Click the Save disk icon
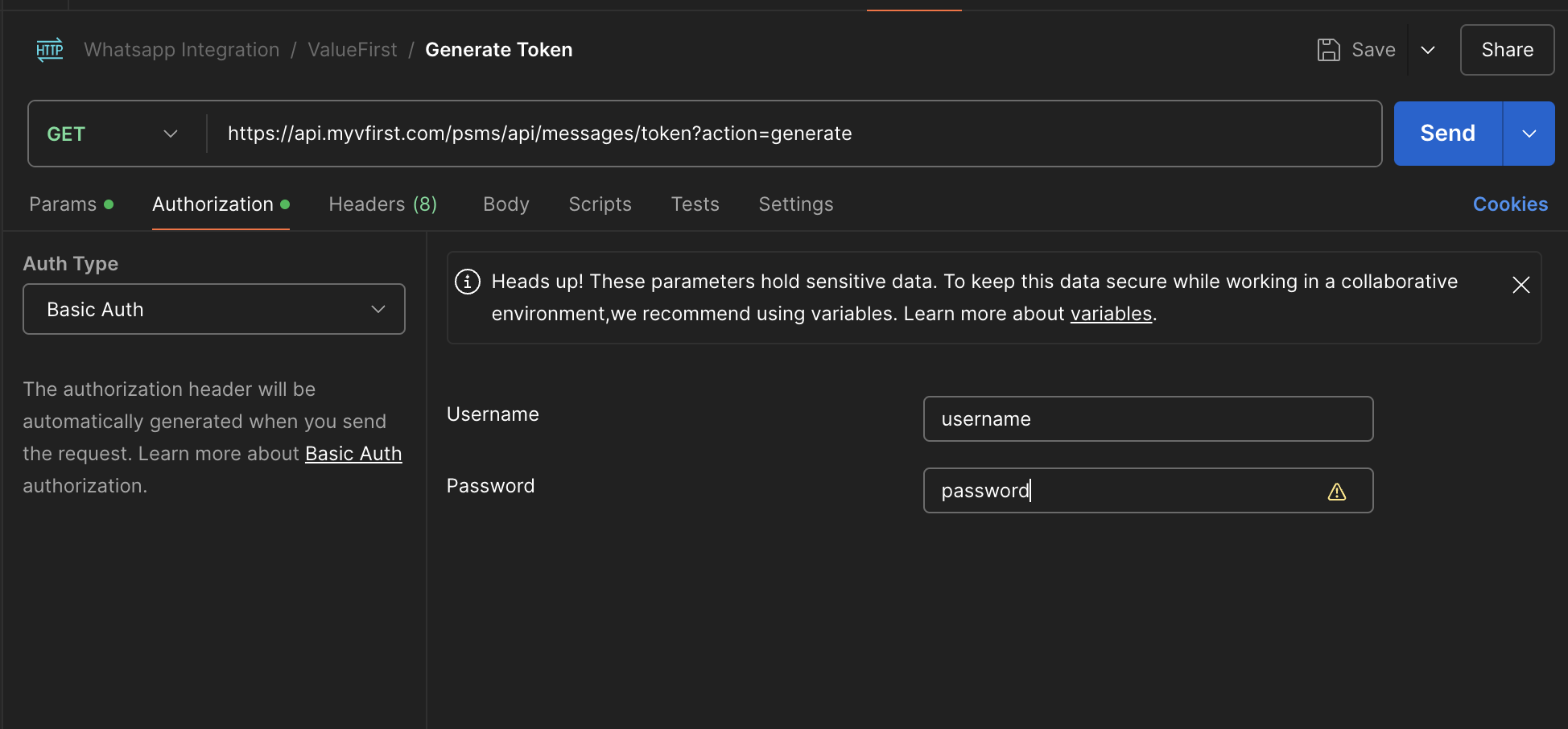 tap(1328, 50)
